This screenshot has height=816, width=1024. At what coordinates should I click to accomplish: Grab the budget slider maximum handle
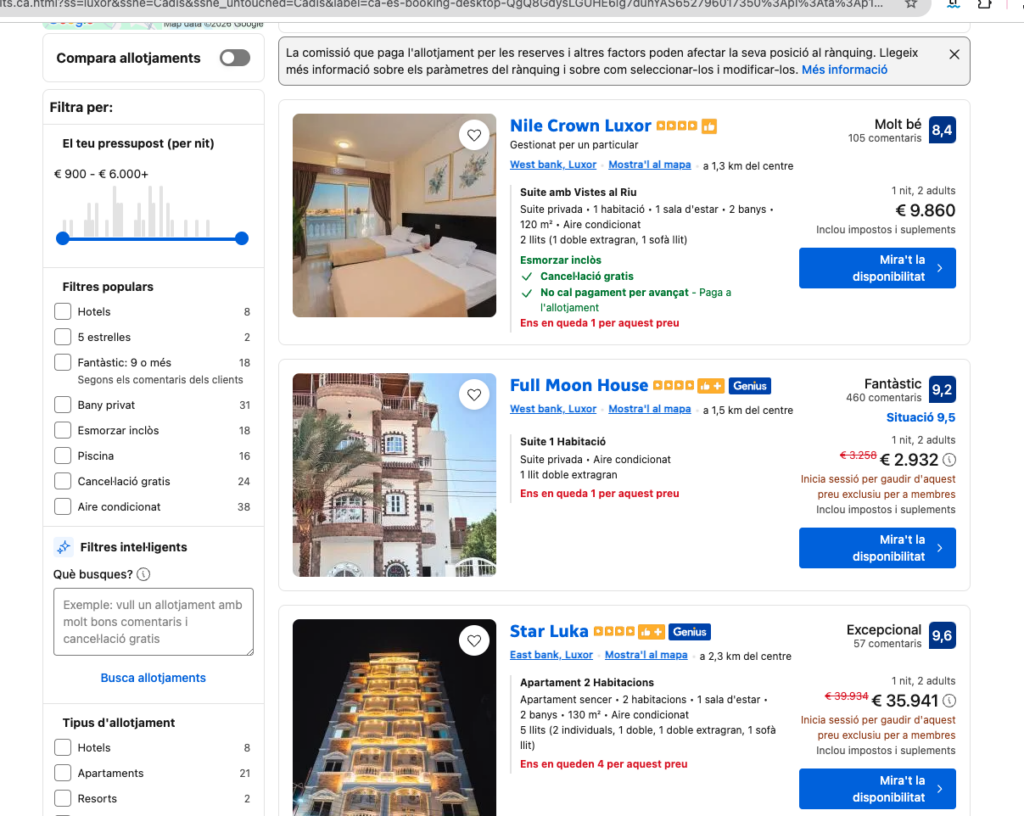242,238
